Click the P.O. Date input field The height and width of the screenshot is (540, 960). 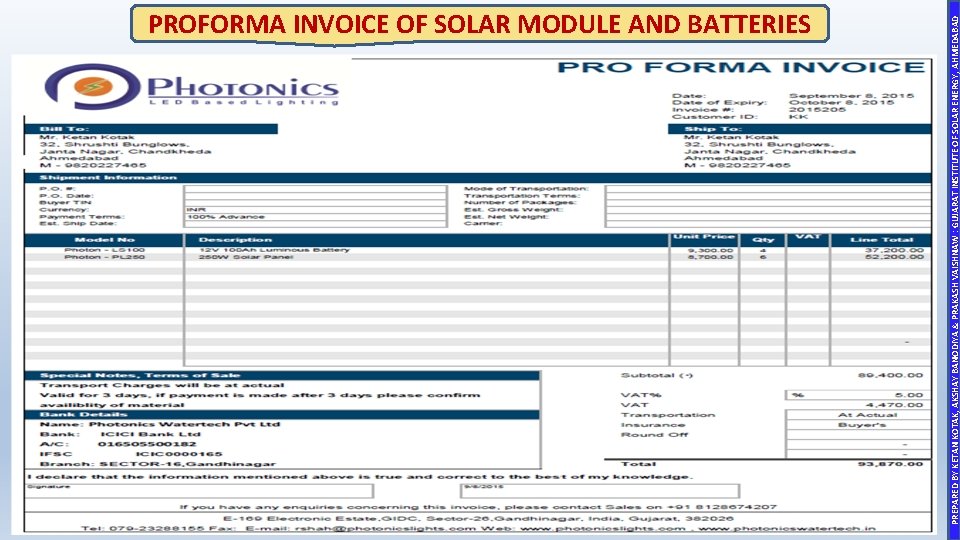(315, 196)
